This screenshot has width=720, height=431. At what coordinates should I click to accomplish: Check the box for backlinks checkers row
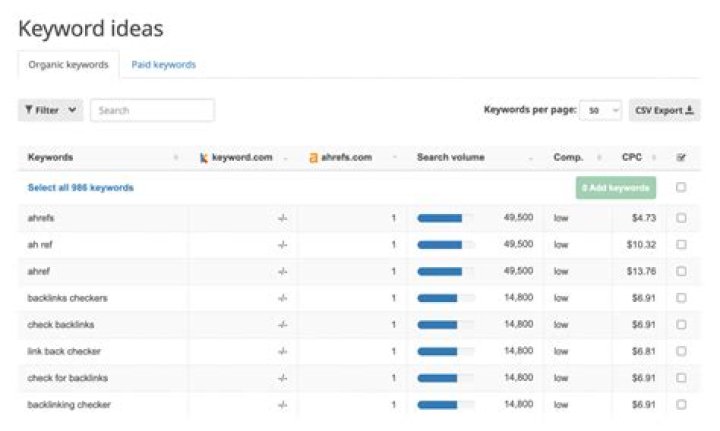681,298
